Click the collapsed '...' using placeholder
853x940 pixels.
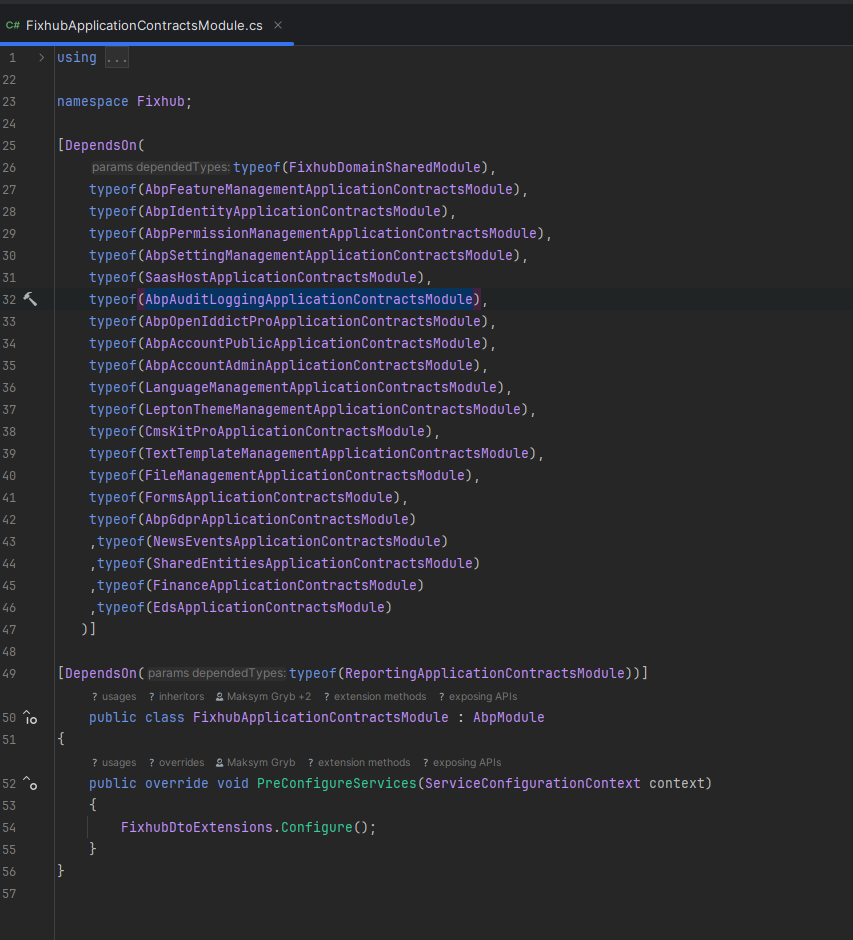point(117,58)
